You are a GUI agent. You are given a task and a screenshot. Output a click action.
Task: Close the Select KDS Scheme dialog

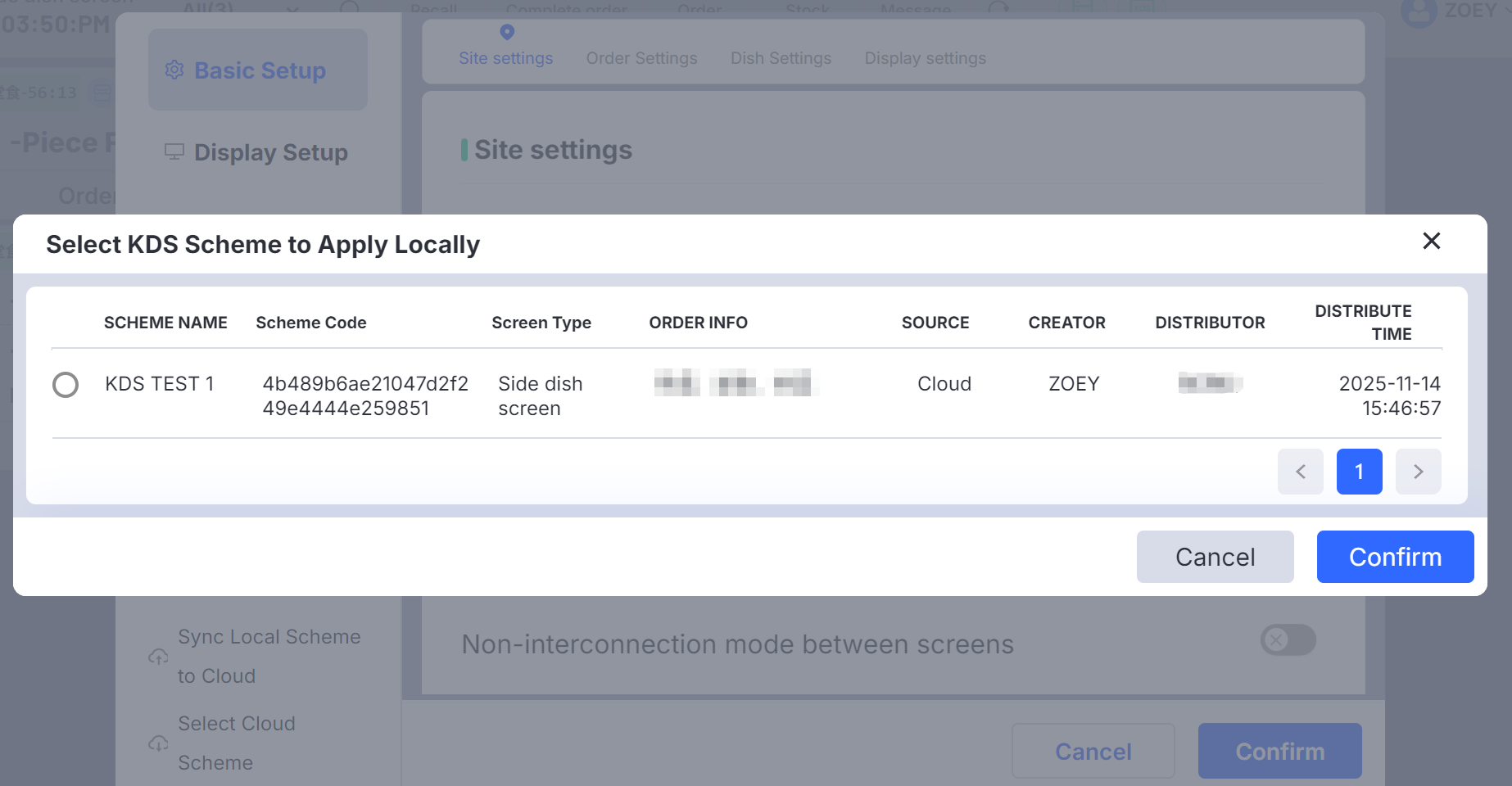(x=1431, y=241)
